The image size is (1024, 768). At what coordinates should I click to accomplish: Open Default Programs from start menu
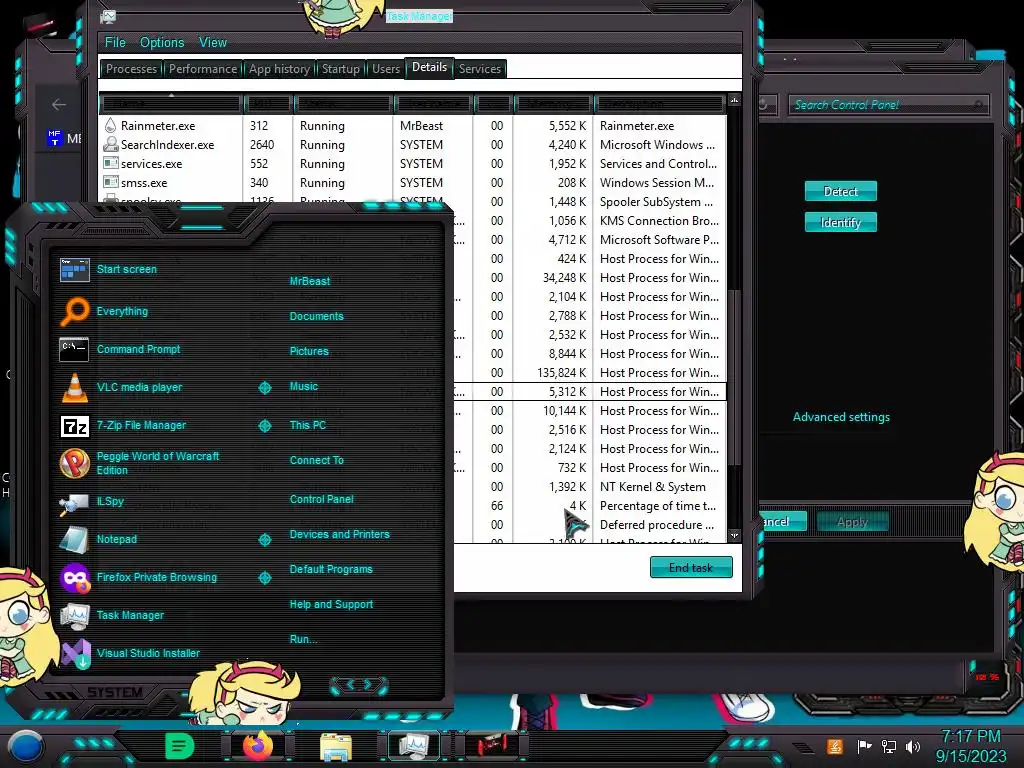click(x=331, y=569)
